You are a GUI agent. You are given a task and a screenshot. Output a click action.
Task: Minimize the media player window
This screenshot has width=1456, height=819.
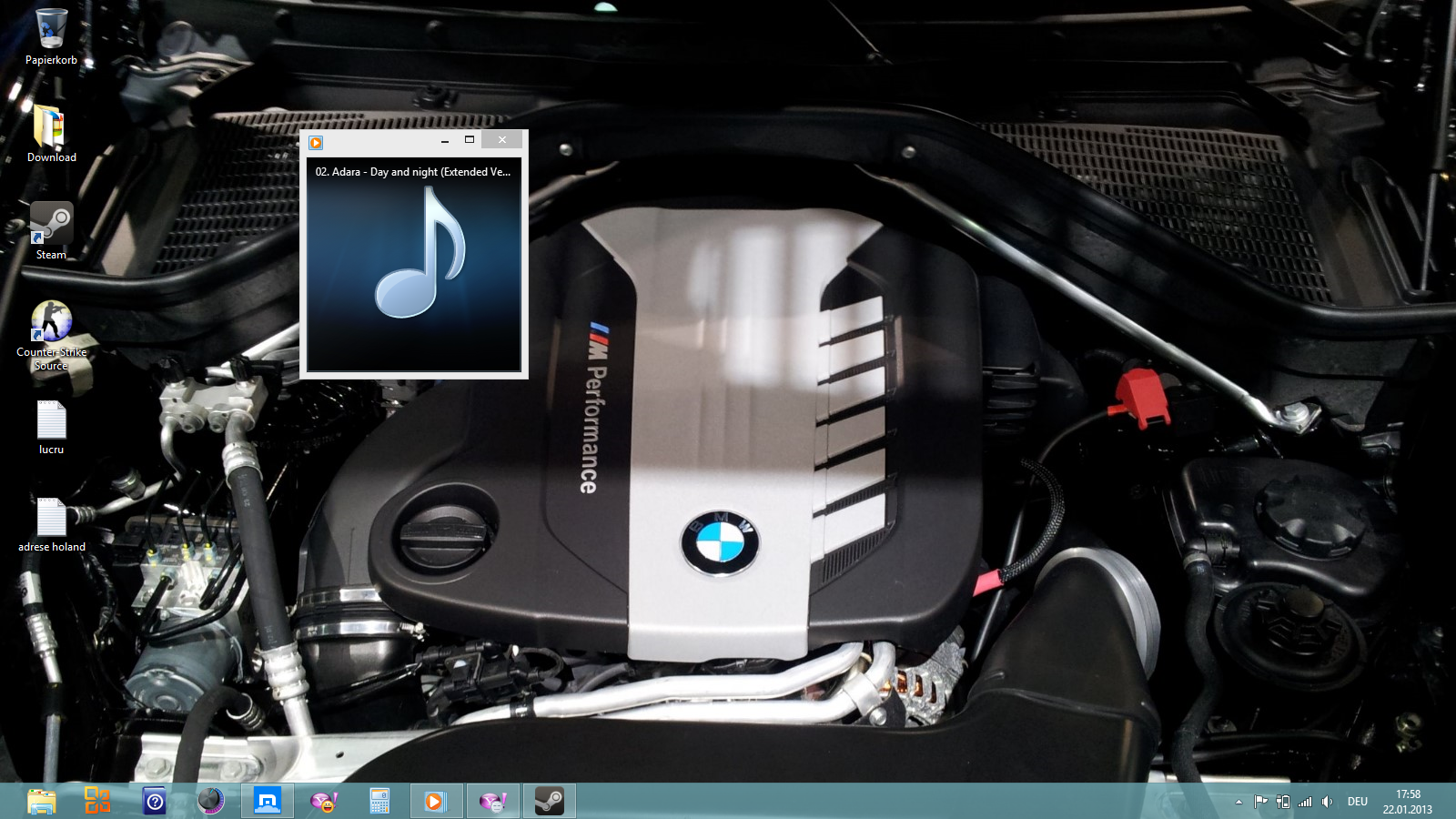(445, 140)
